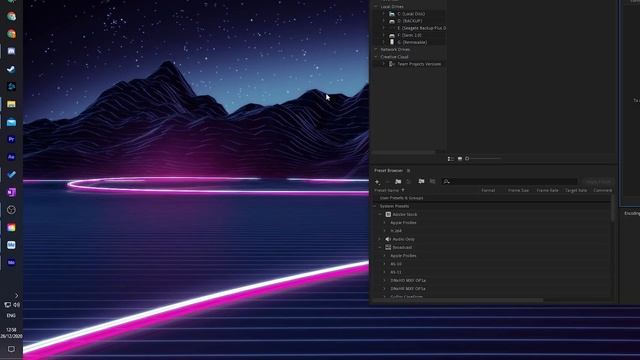Viewport: 640px width, 360px height.
Task: Click the Media Browser tree horizontal scrollbar
Action: [403, 152]
